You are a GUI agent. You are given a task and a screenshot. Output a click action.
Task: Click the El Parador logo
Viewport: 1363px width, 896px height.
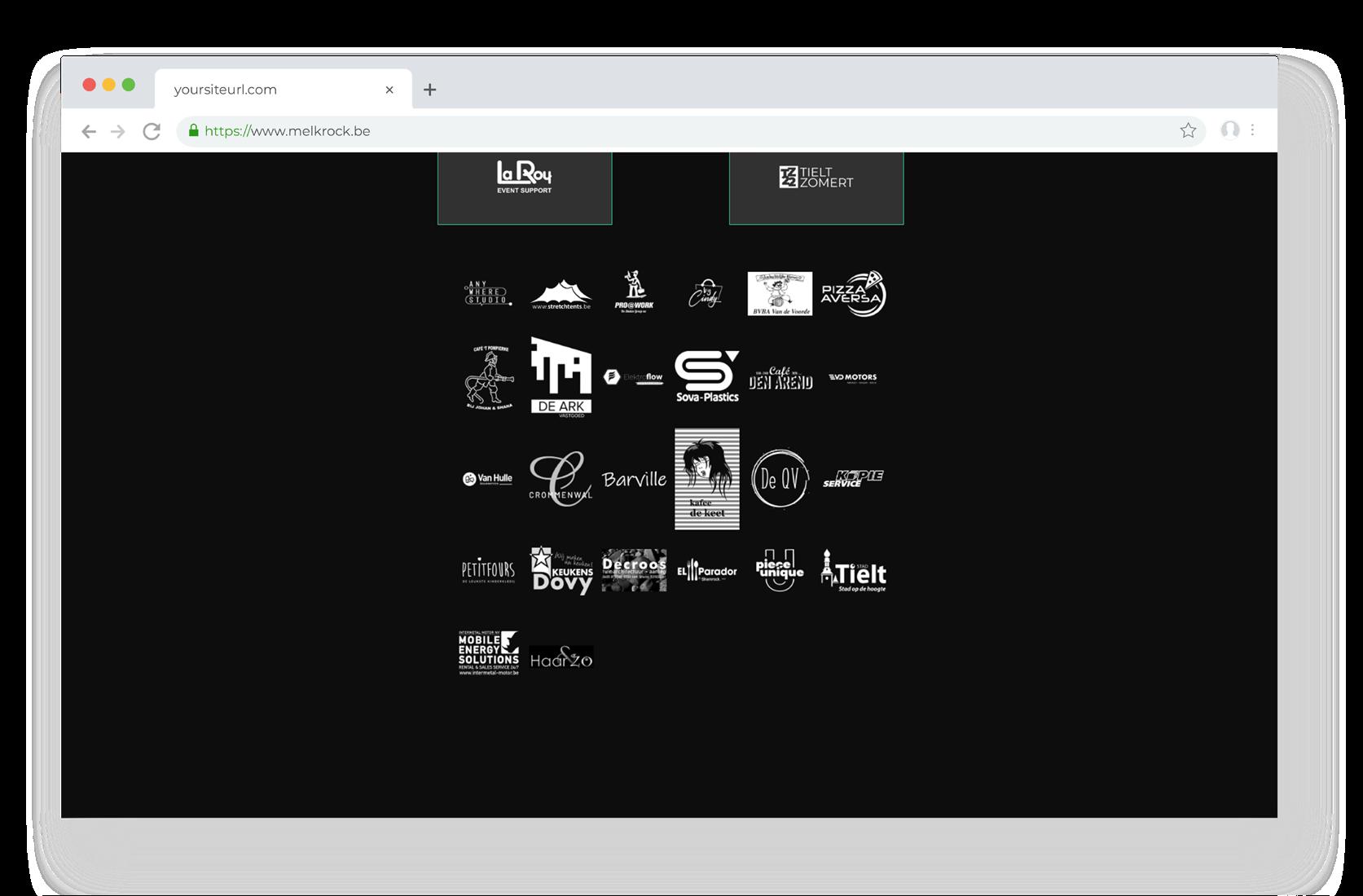click(x=707, y=571)
